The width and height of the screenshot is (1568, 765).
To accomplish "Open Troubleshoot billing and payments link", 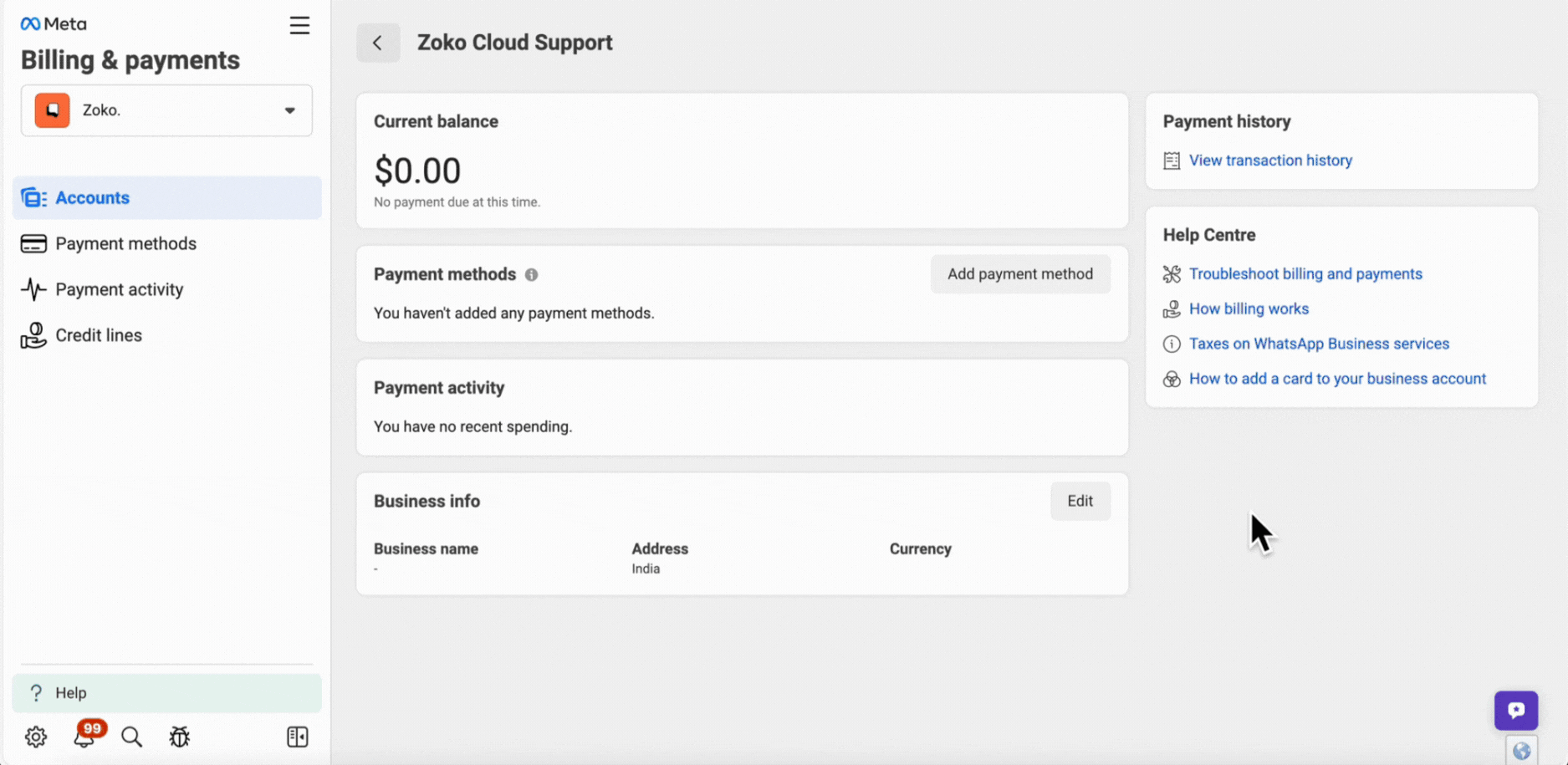I will point(1305,274).
